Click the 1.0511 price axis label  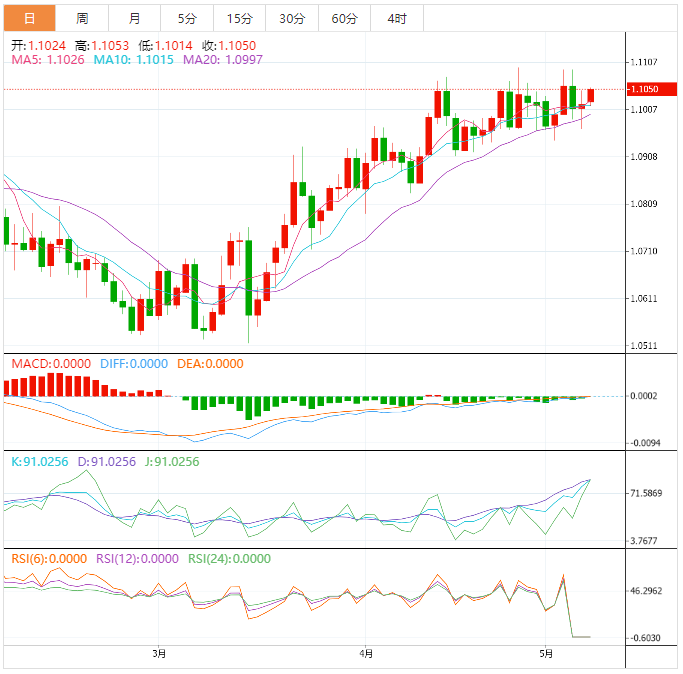point(644,346)
